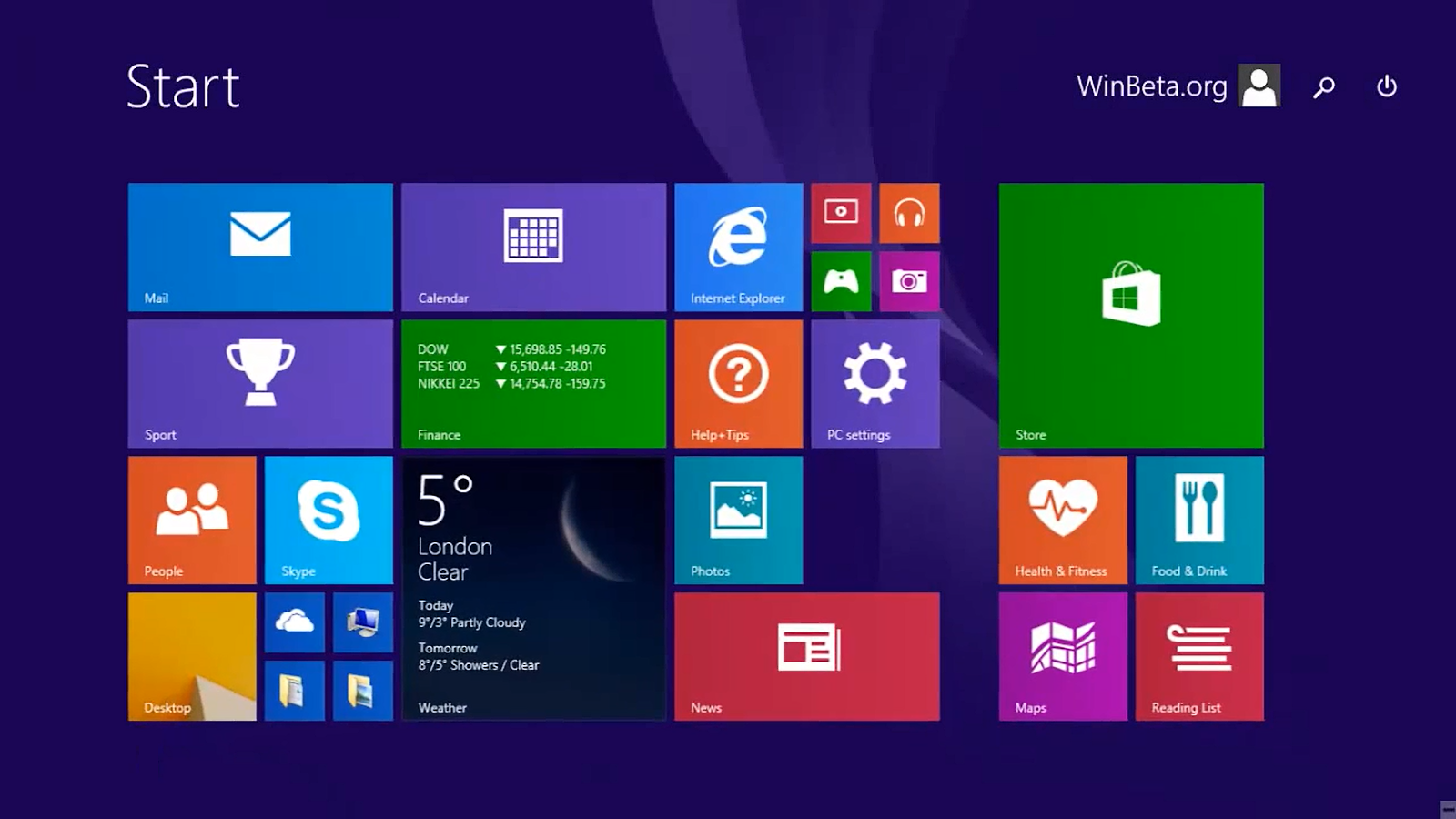
Task: Open the Health & Fitness app
Action: click(1062, 520)
